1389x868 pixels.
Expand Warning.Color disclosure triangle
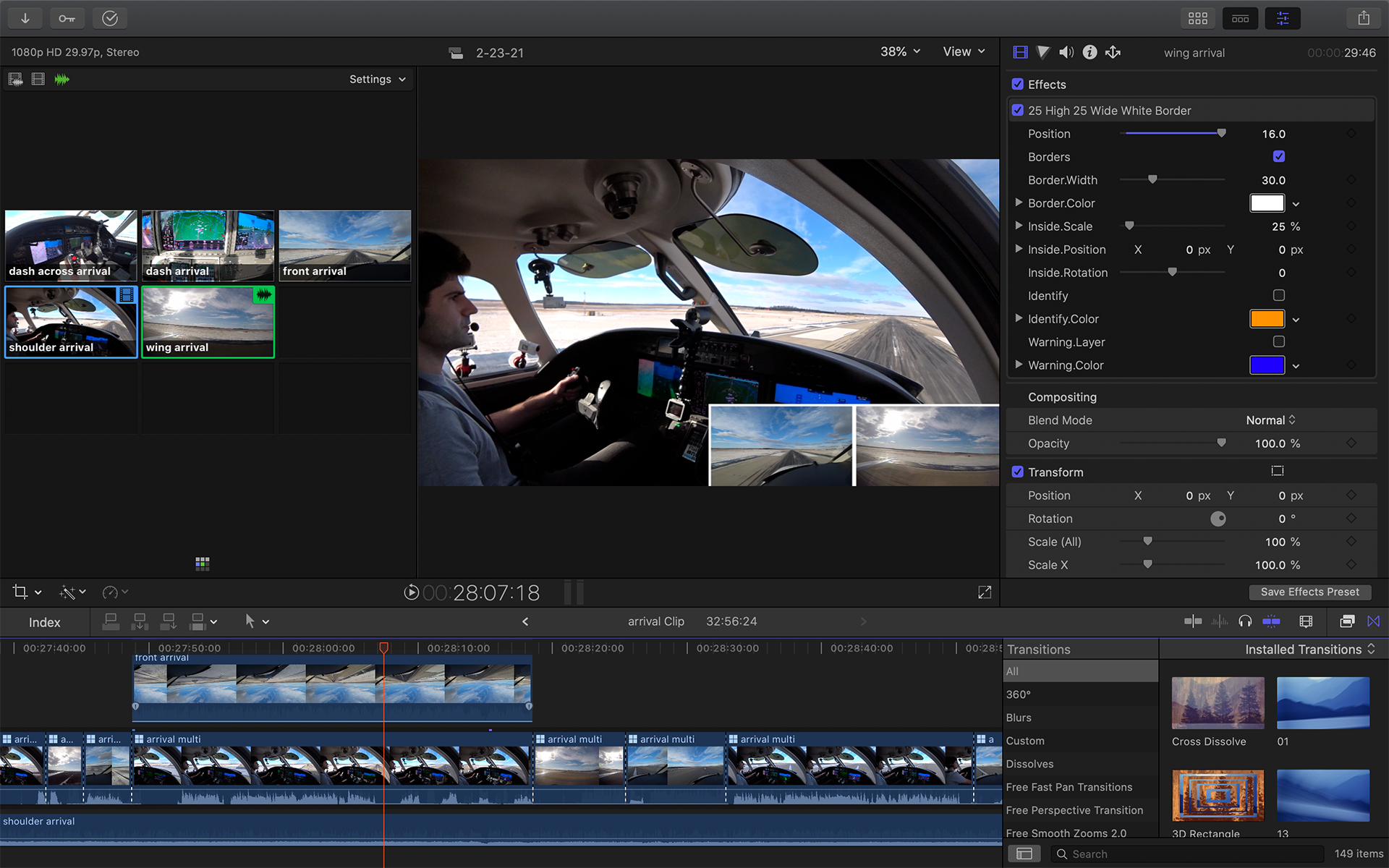point(1019,365)
